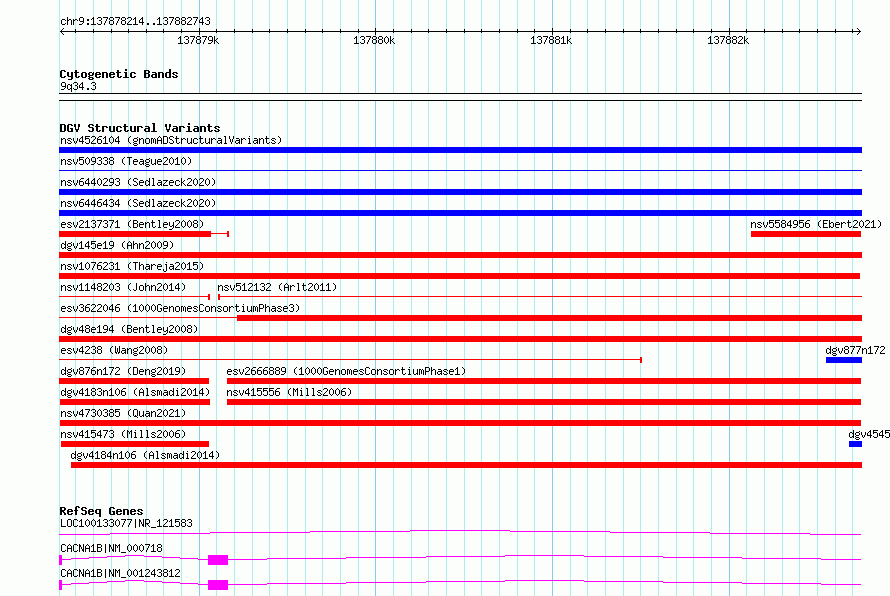
Task: Click the red bar under esv2137371
Action: 135,234
